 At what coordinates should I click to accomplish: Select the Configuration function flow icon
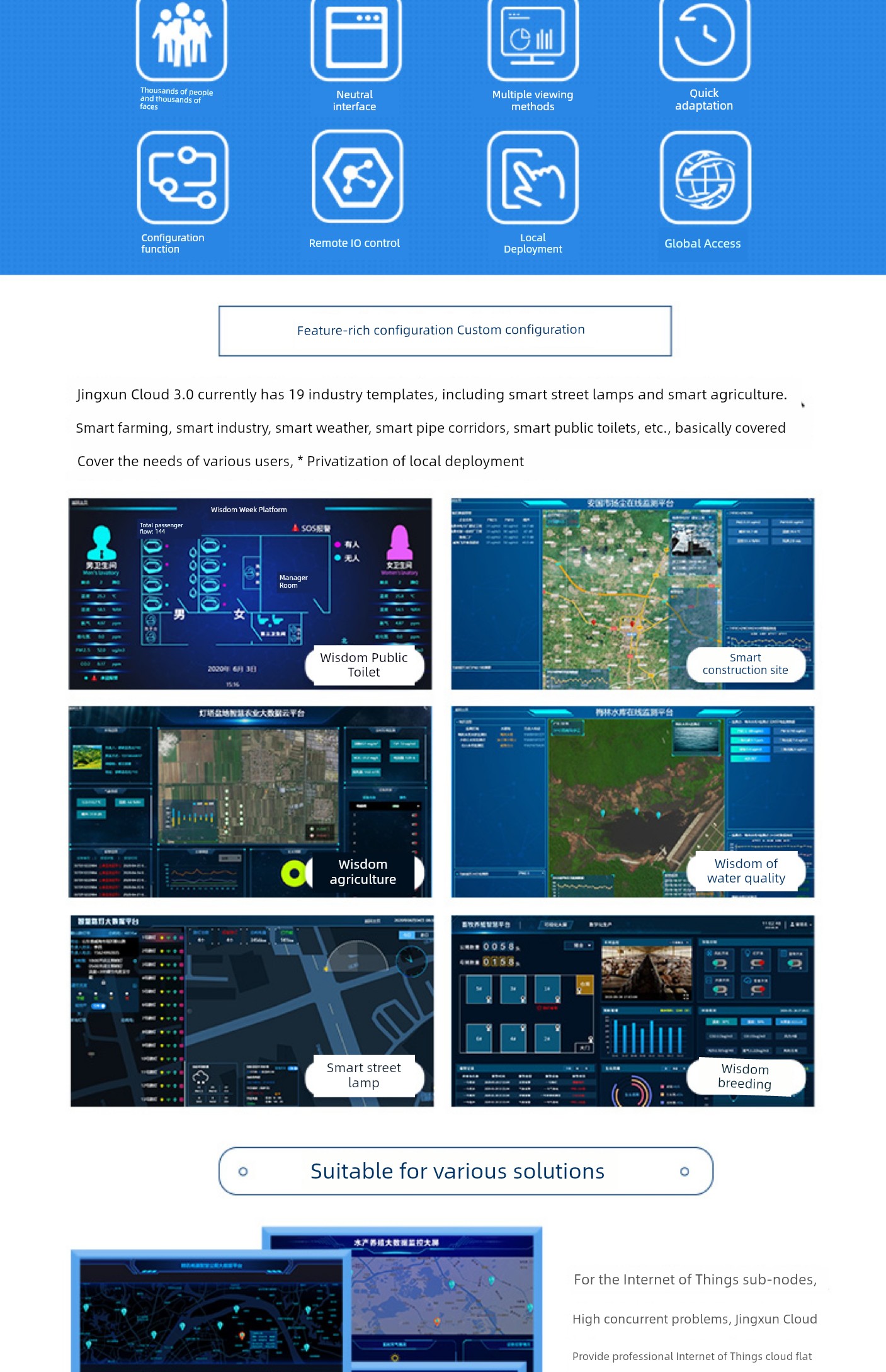coord(183,177)
